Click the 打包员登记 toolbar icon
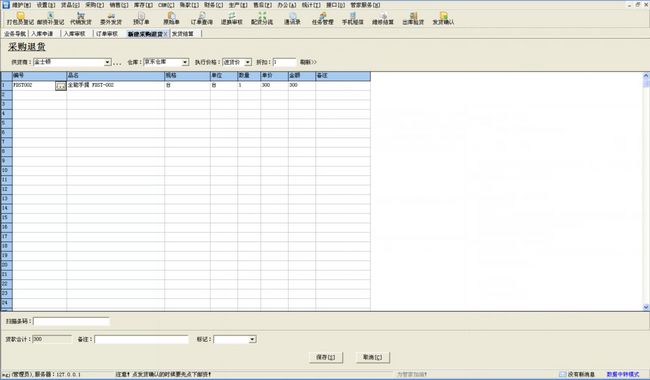The image size is (650, 380). point(20,18)
